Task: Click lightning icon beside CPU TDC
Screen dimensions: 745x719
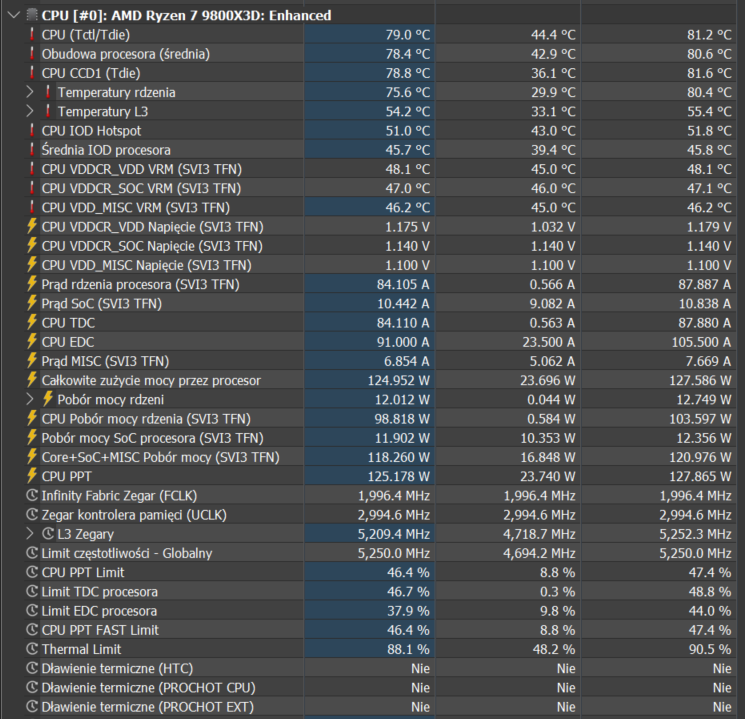Action: tap(32, 323)
